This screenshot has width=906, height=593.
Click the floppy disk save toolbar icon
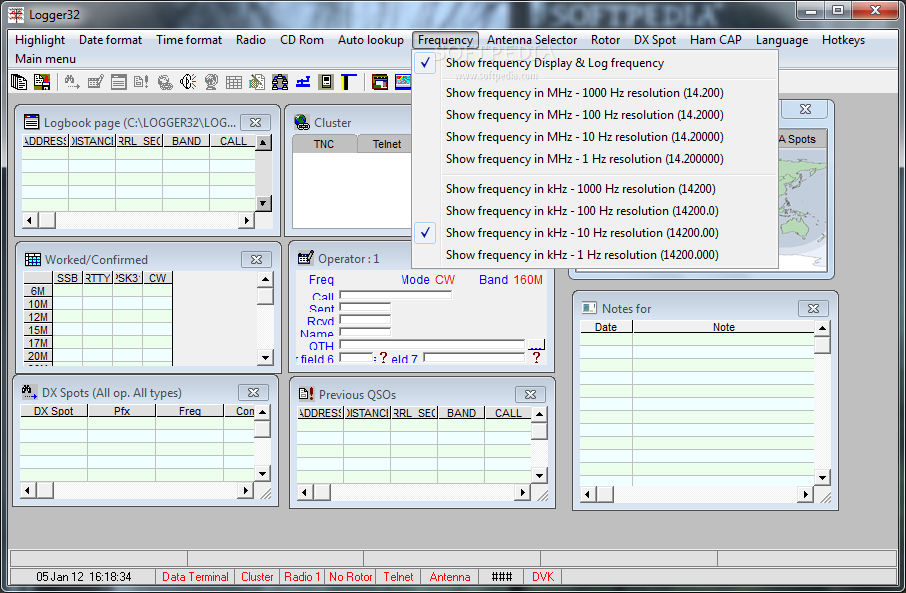click(x=42, y=82)
